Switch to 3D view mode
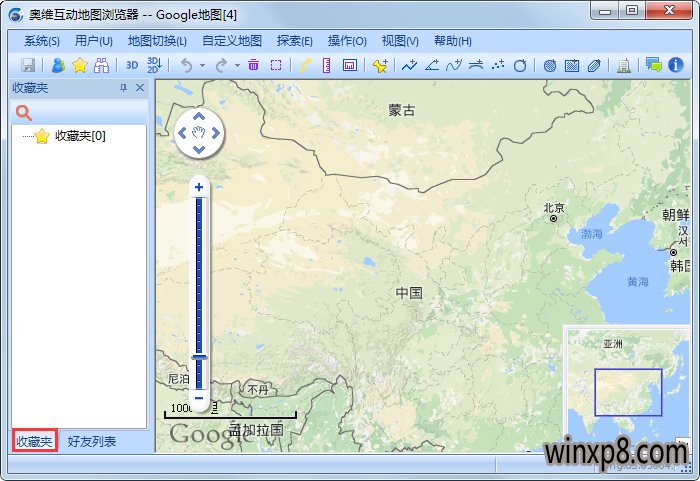This screenshot has width=700, height=481. pos(132,65)
